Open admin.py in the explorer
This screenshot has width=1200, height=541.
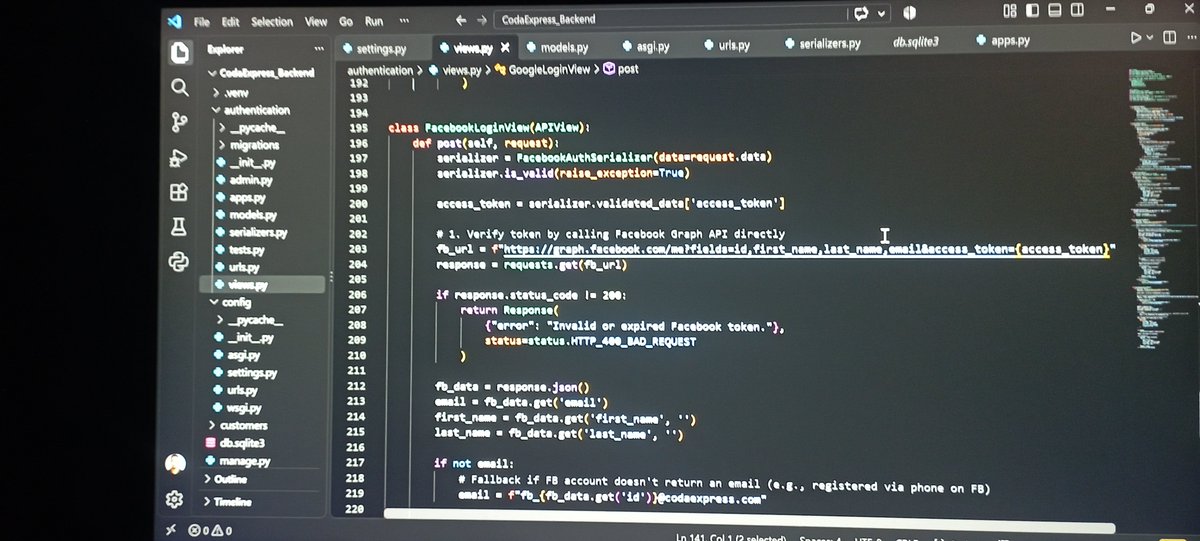click(250, 180)
